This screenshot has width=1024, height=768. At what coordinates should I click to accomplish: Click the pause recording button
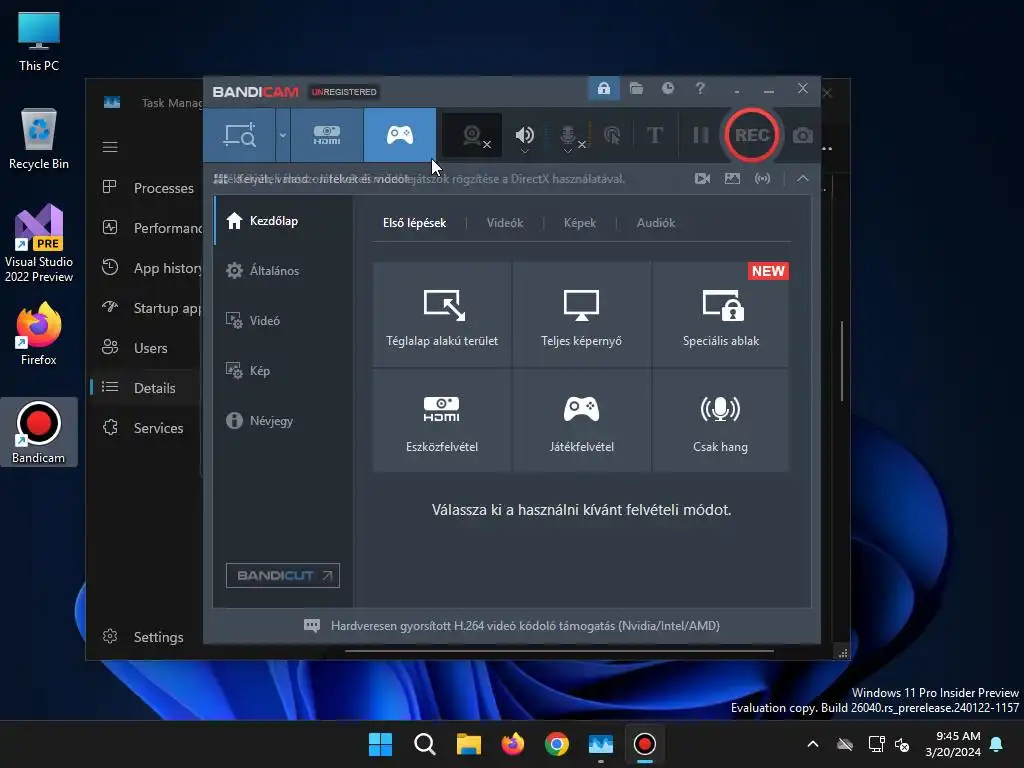(x=701, y=135)
